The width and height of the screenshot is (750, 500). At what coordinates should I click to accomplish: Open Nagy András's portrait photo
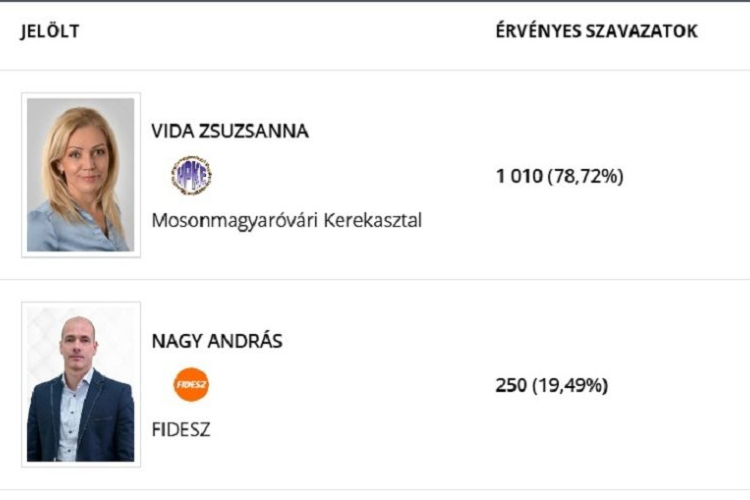(81, 385)
